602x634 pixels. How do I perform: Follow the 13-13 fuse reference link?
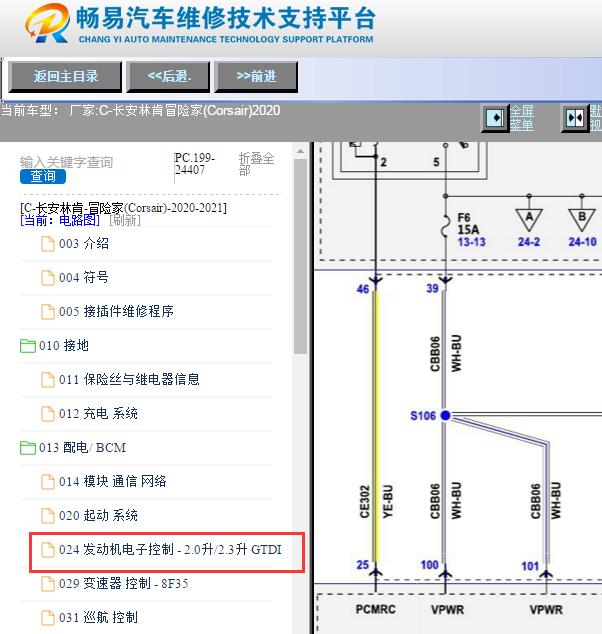coord(471,242)
